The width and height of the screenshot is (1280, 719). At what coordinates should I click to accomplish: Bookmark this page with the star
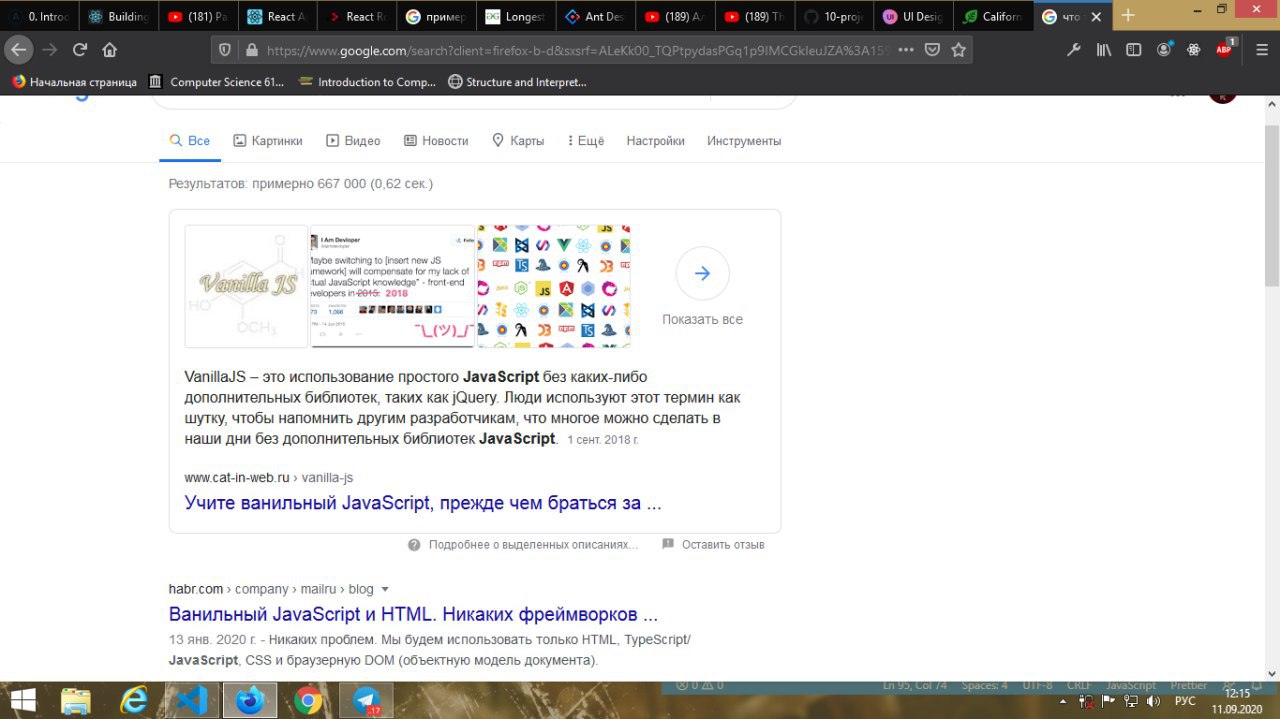click(958, 49)
